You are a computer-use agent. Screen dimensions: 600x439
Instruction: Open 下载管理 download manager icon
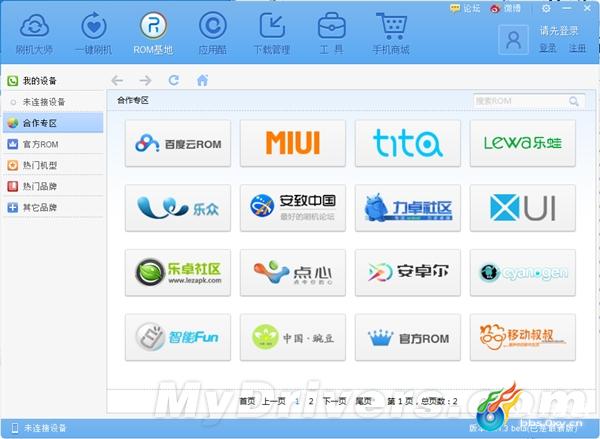point(272,26)
